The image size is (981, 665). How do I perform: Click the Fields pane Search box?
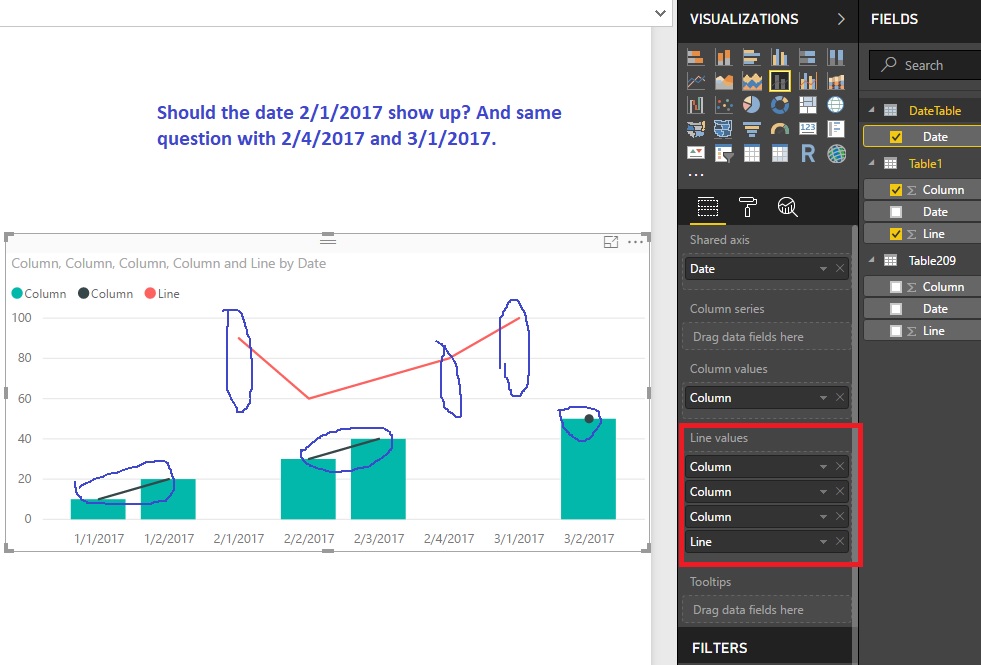coord(925,65)
